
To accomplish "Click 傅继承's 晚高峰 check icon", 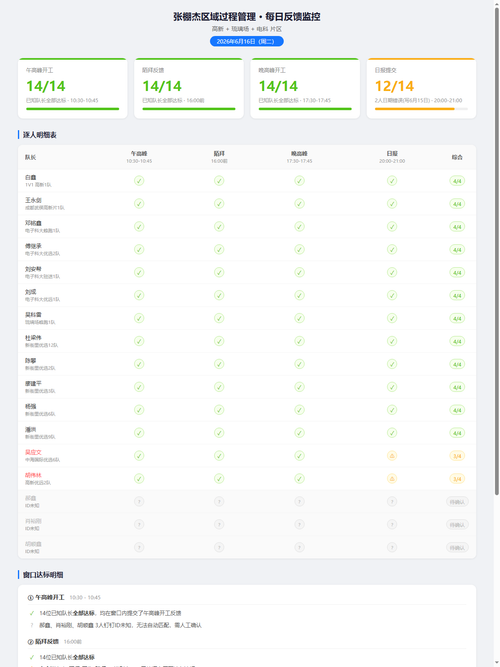I will 300,249.
